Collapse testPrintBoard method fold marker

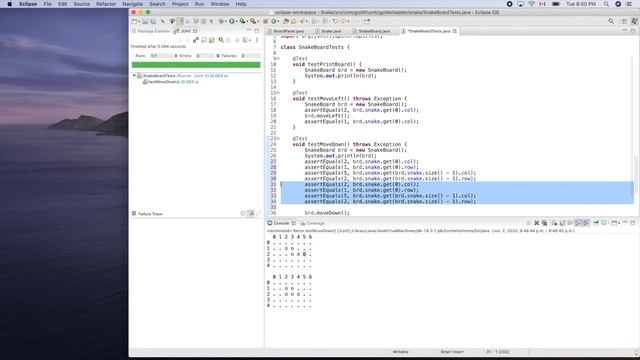pos(278,58)
